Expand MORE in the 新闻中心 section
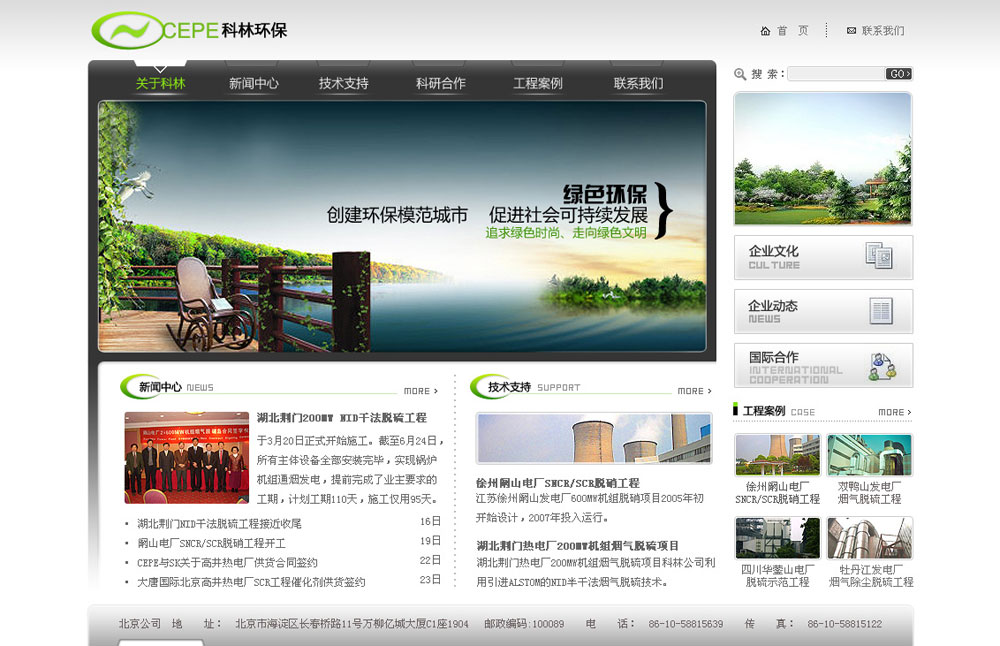This screenshot has width=1000, height=646. 420,391
